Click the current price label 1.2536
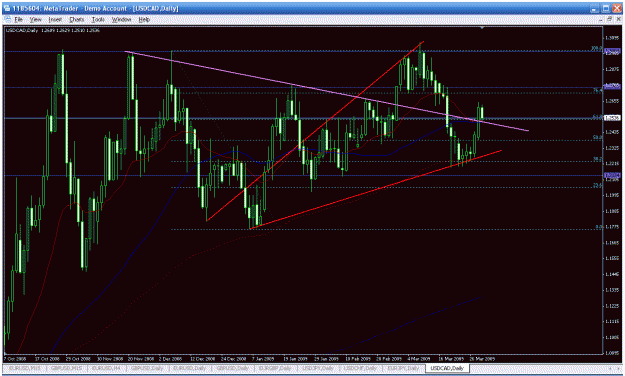625x376 pixels. (x=613, y=118)
